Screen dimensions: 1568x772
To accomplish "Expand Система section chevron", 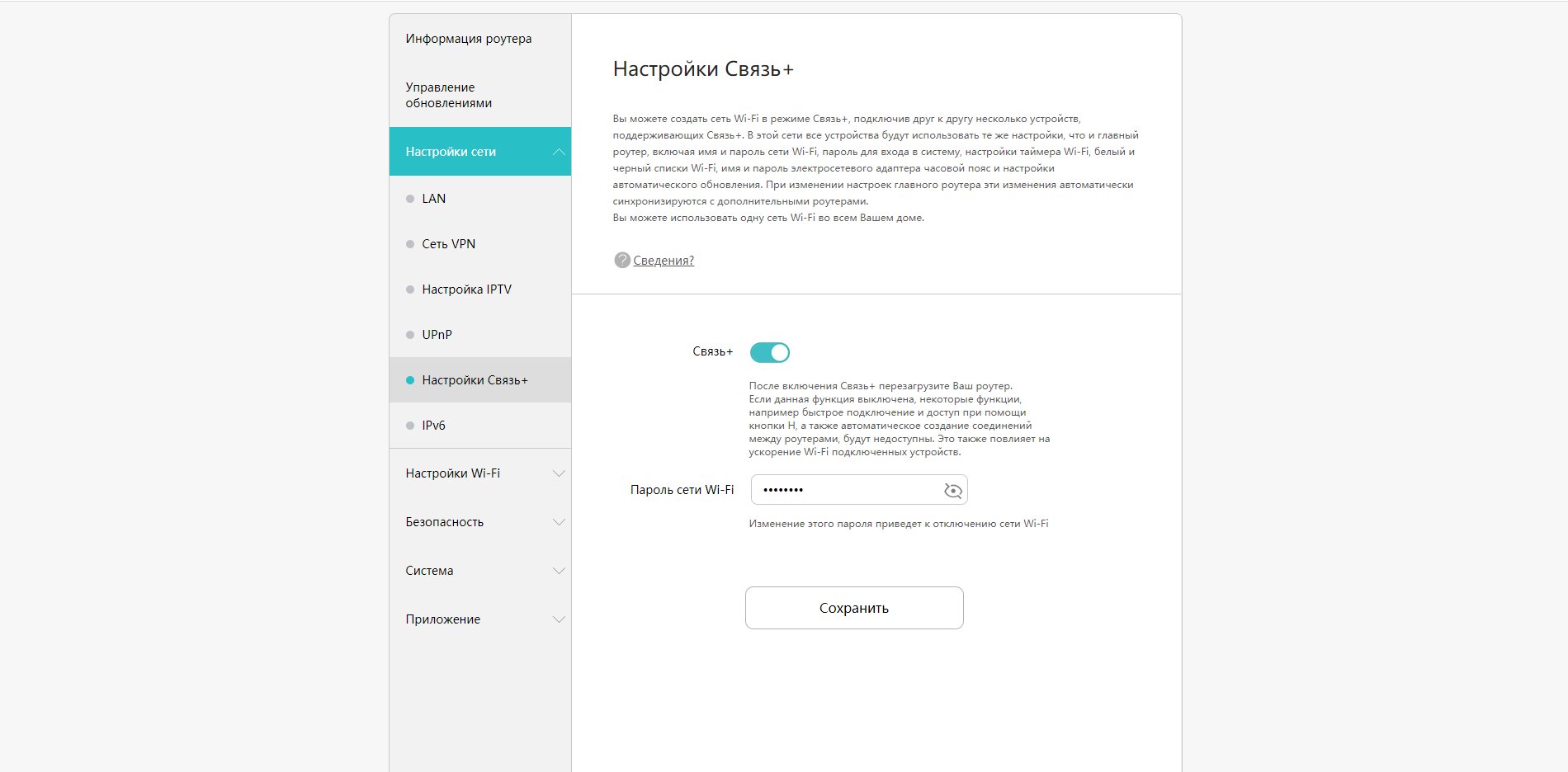I will [559, 571].
